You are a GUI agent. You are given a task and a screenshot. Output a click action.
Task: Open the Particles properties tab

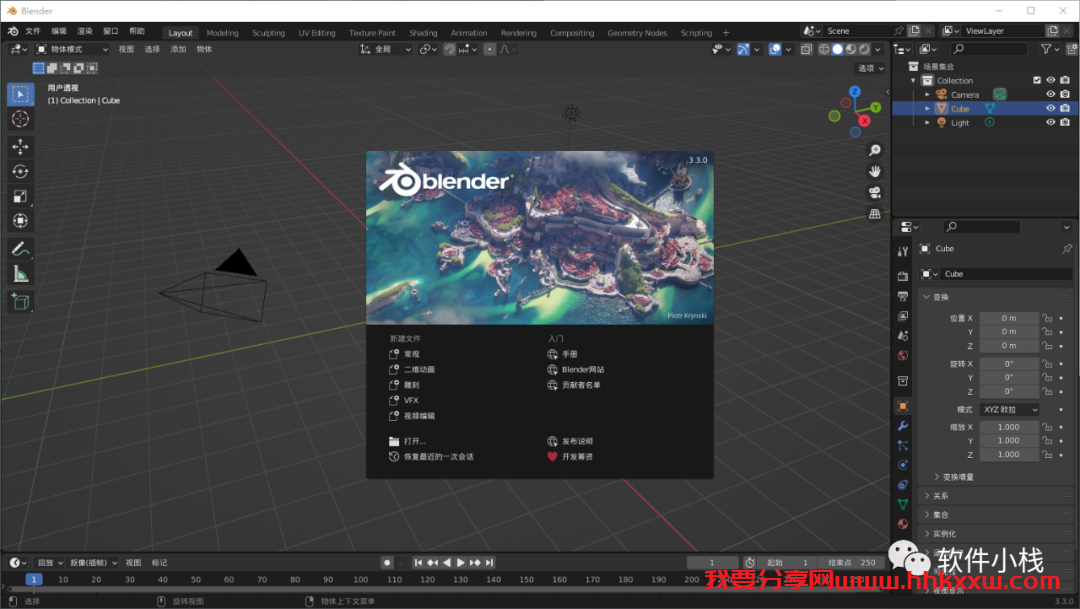pyautogui.click(x=903, y=446)
